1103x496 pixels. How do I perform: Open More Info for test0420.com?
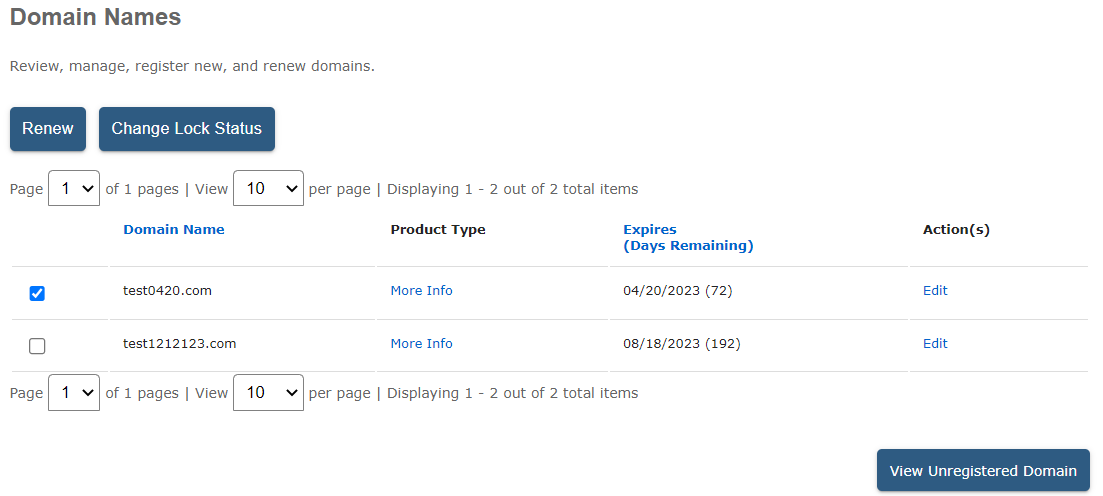point(421,291)
